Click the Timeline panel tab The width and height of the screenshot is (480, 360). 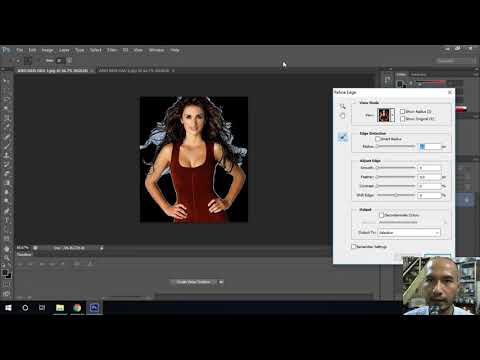click(24, 255)
